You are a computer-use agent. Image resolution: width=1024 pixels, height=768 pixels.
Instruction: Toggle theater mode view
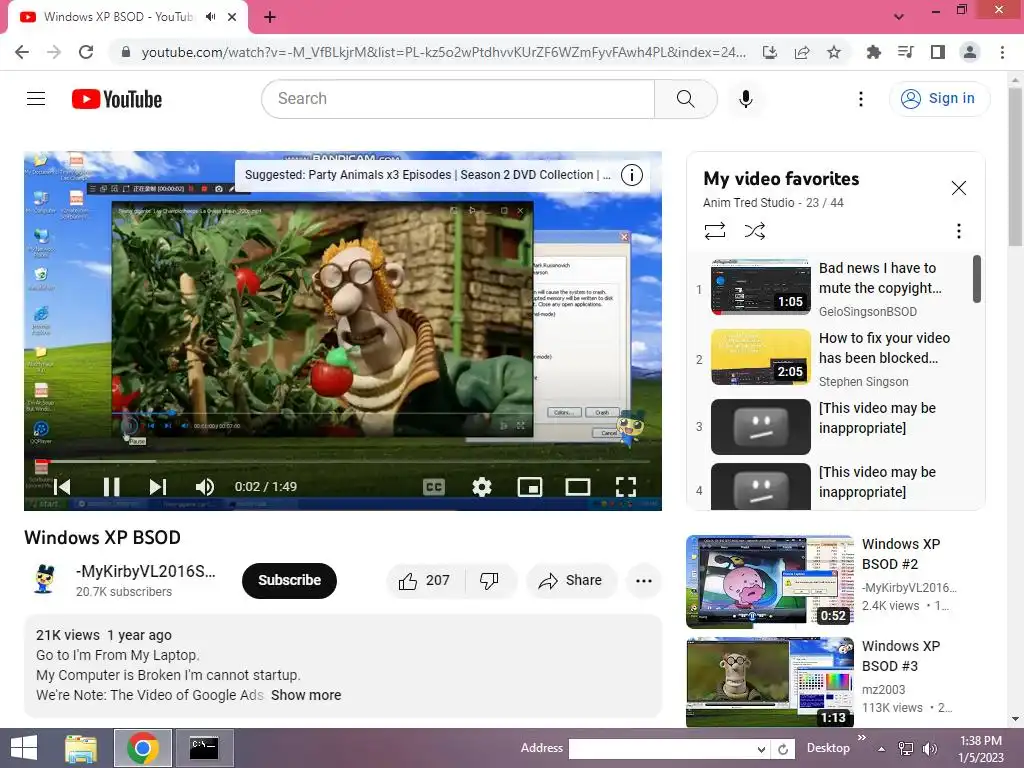click(578, 487)
